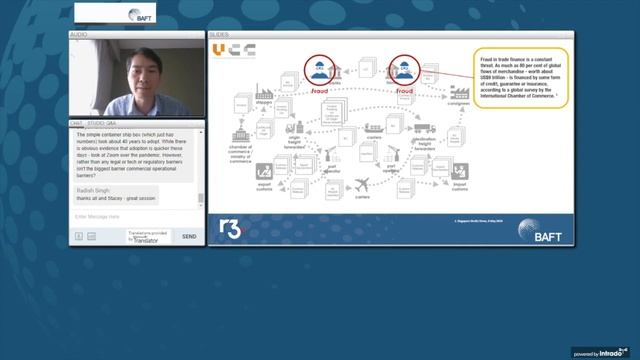The width and height of the screenshot is (640, 360).
Task: Click the second small icon left of Translator
Action: pos(91,236)
